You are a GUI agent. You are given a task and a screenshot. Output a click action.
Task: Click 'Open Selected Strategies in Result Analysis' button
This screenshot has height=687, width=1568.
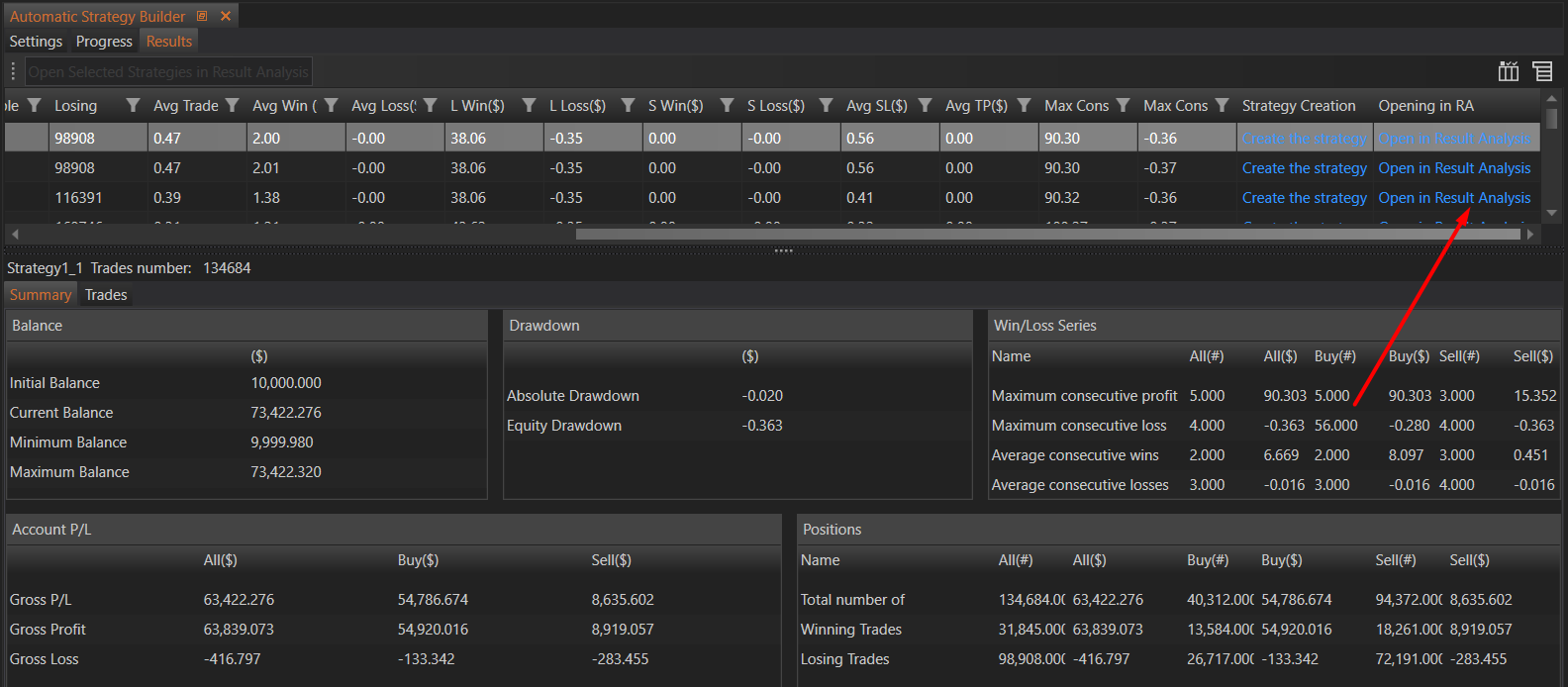click(168, 72)
